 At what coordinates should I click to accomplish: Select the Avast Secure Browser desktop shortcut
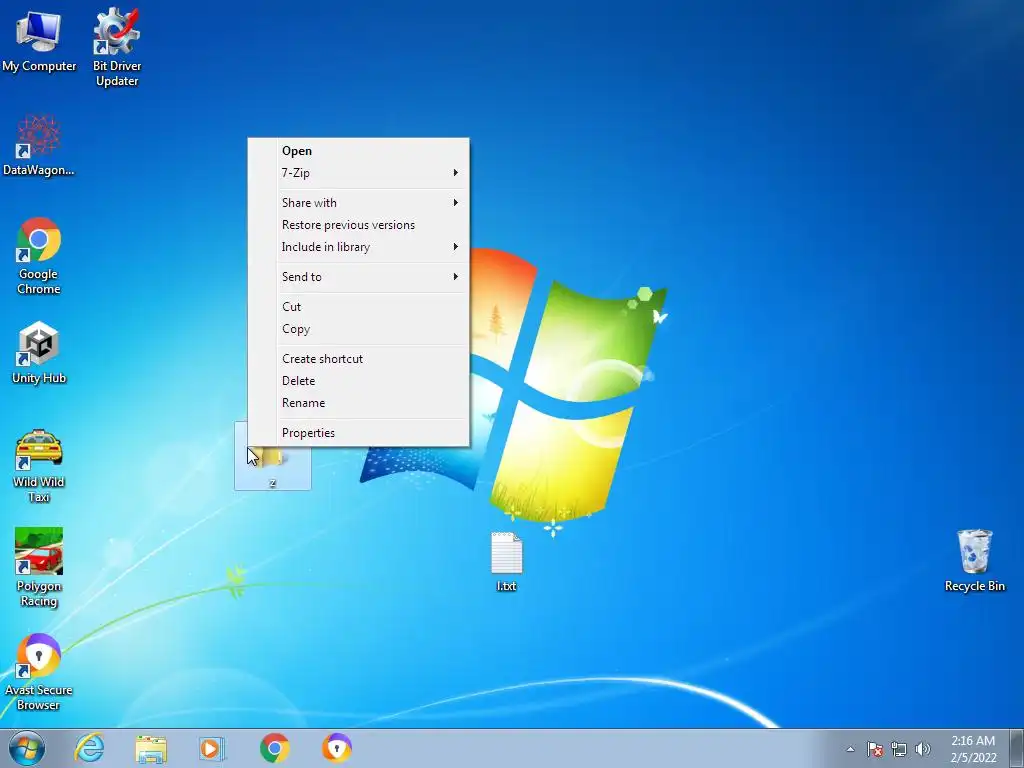pyautogui.click(x=39, y=672)
